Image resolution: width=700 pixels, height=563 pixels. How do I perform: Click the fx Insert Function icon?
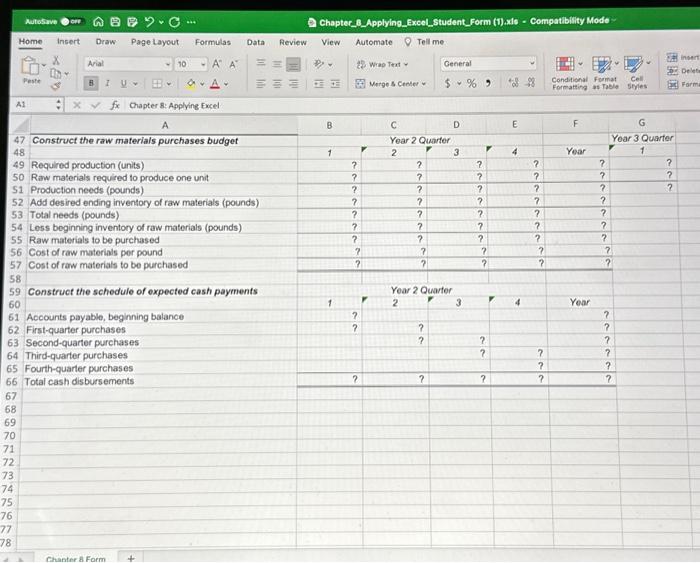tap(115, 105)
